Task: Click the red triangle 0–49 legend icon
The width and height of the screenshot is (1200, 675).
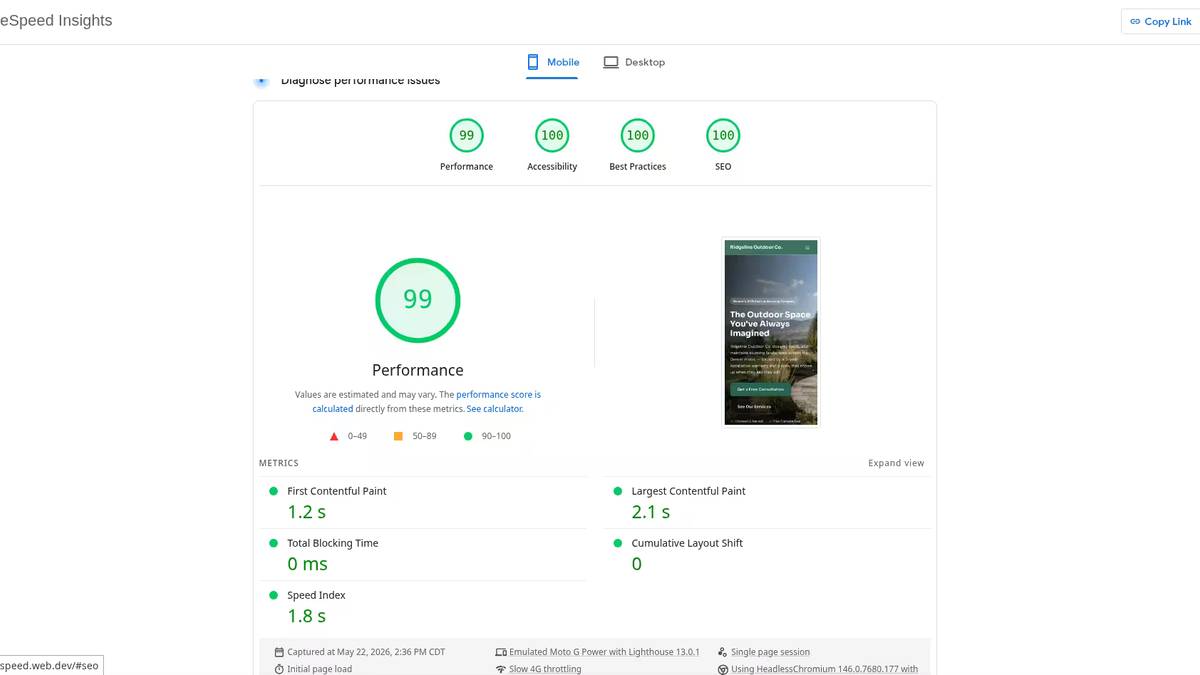Action: coord(334,436)
